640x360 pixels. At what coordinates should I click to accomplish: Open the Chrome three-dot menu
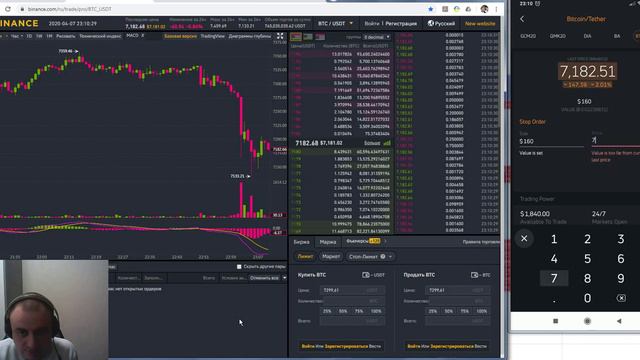(x=497, y=9)
